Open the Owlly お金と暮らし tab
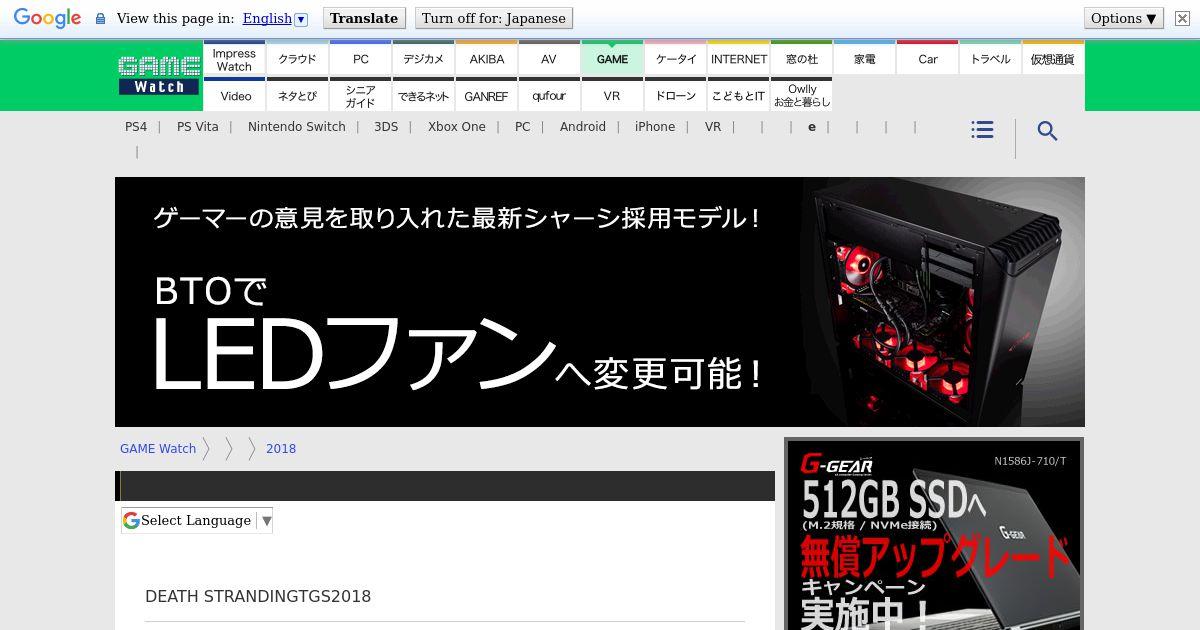1200x630 pixels. 801,95
